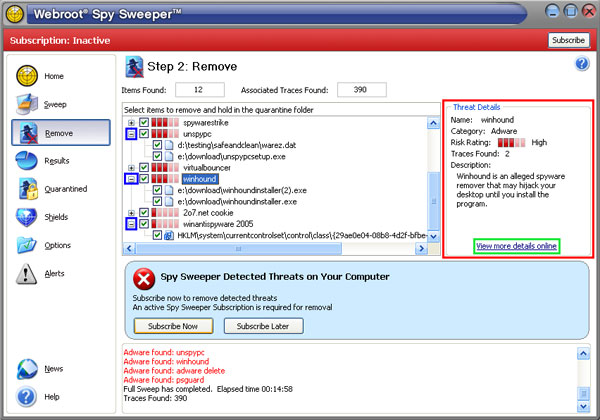Select the highlighted winhound tree row
This screenshot has width=600, height=420.
click(200, 179)
